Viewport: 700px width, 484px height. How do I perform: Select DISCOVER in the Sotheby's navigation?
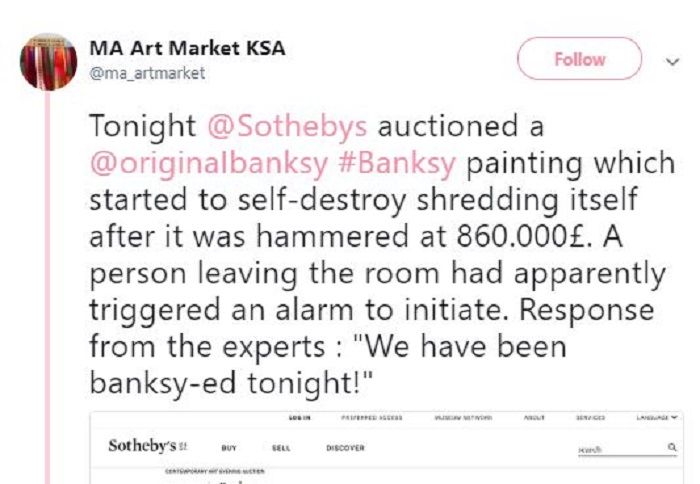point(345,447)
